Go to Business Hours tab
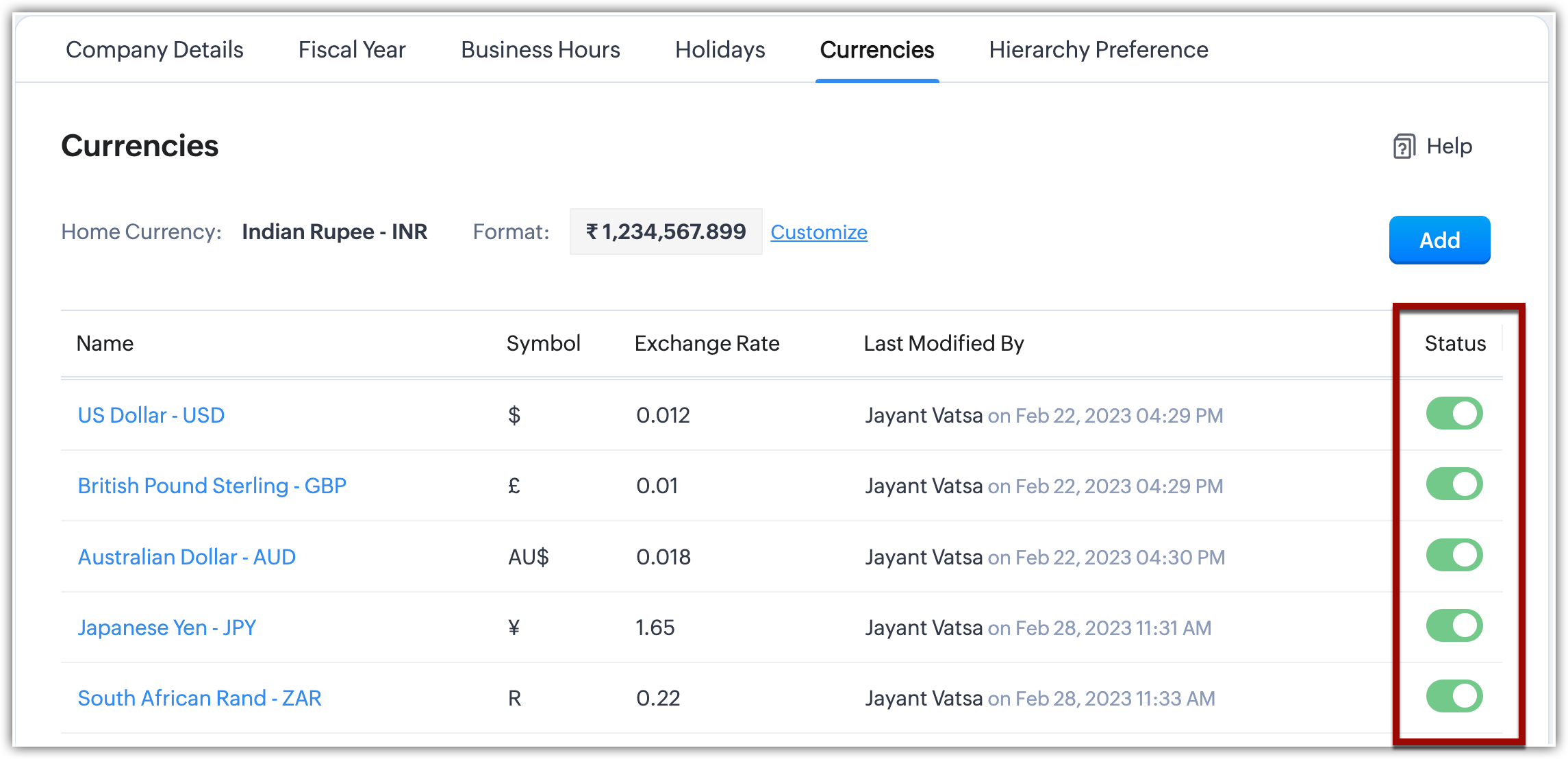Viewport: 1568px width, 759px height. (540, 50)
